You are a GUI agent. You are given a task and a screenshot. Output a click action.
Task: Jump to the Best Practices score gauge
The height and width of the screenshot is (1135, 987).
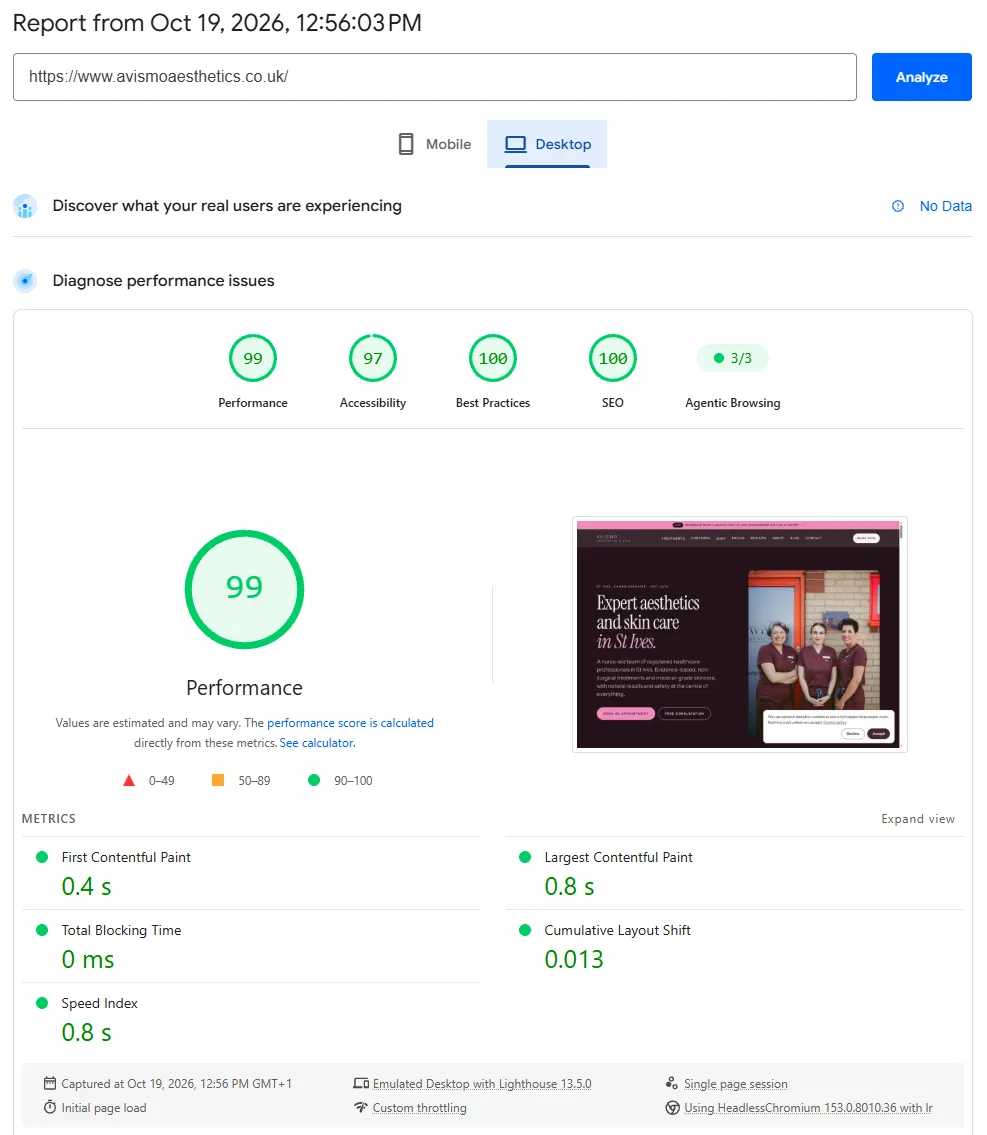493,358
